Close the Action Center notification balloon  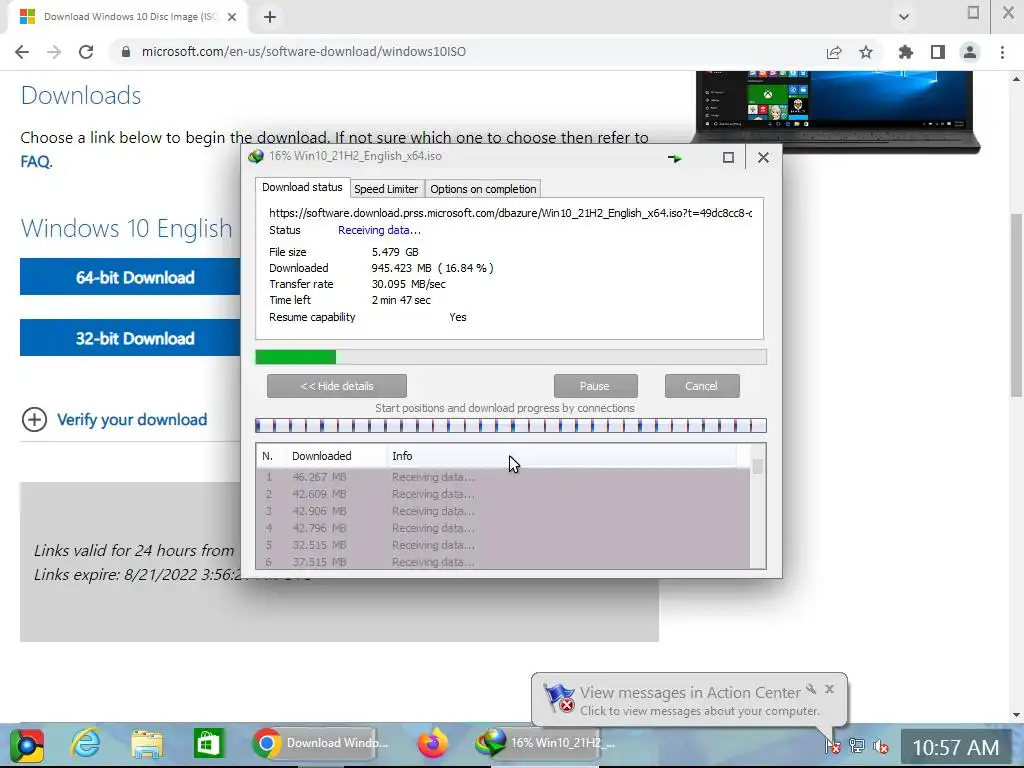pyautogui.click(x=829, y=689)
